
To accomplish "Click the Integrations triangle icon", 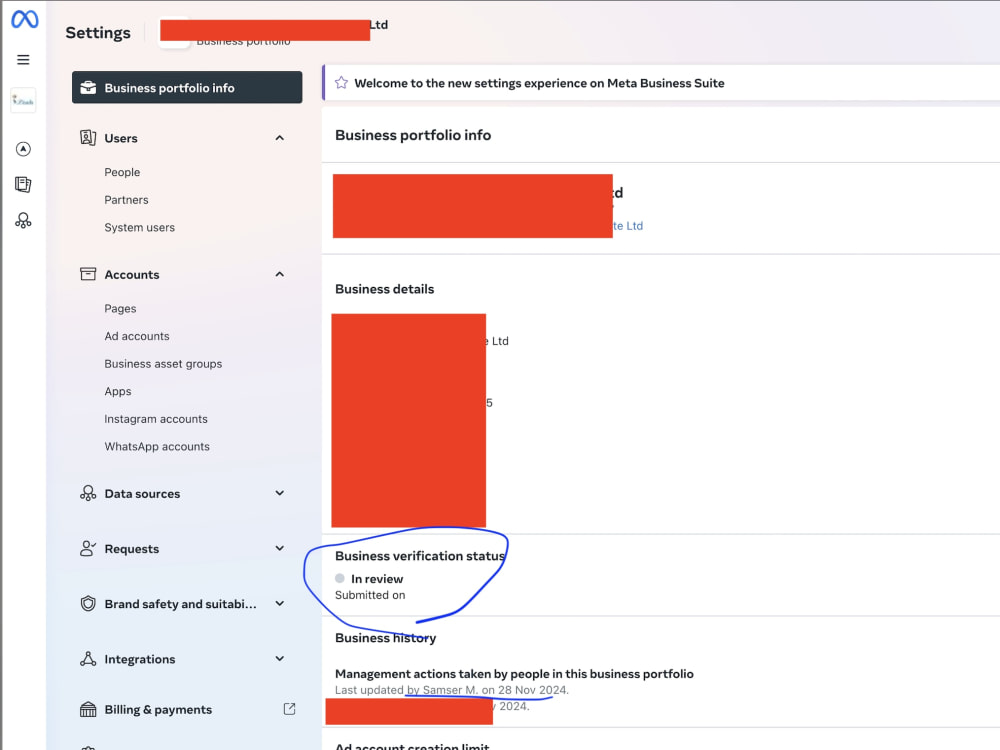I will point(88,659).
